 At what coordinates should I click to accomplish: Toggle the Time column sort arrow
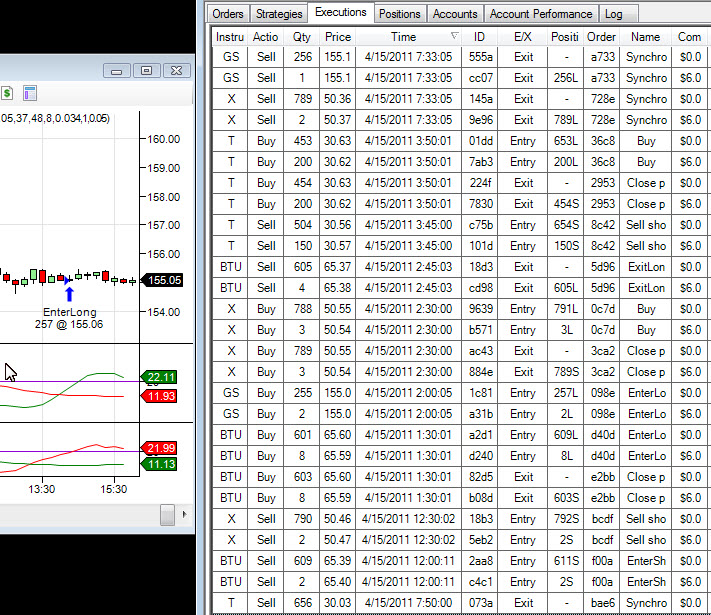pos(454,36)
